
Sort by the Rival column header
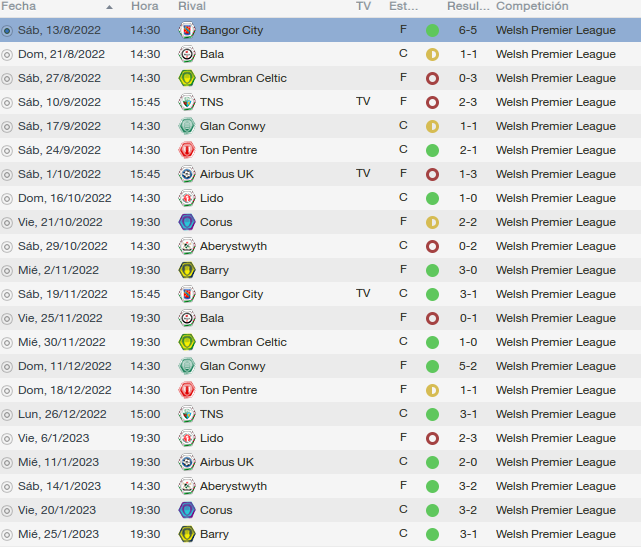tap(192, 6)
